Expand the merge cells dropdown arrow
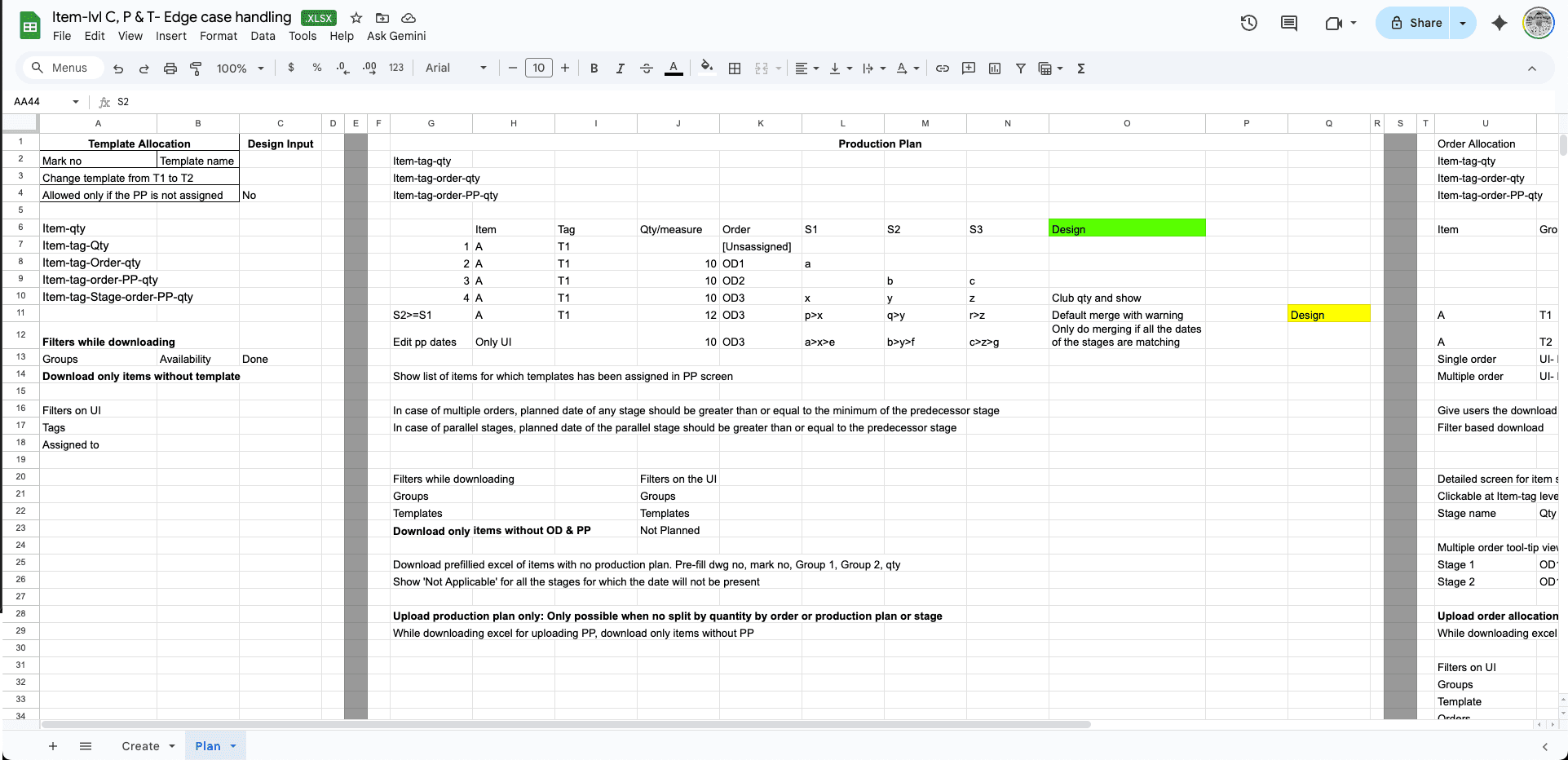Viewport: 1568px width, 760px height. click(779, 68)
